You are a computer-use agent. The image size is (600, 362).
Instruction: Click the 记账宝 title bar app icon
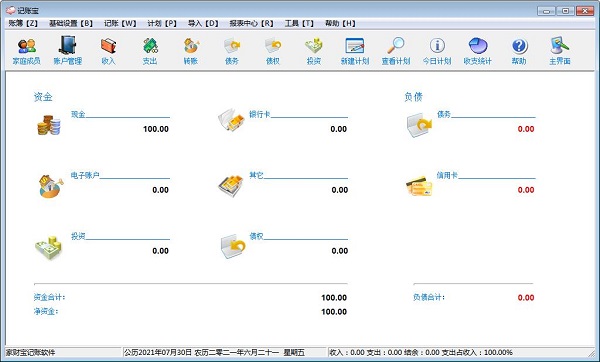(x=11, y=10)
